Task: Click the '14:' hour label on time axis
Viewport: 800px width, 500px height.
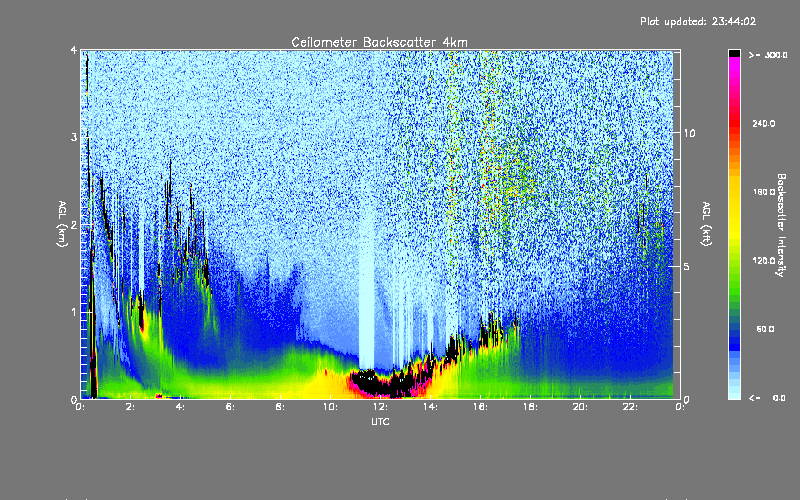Action: point(430,407)
